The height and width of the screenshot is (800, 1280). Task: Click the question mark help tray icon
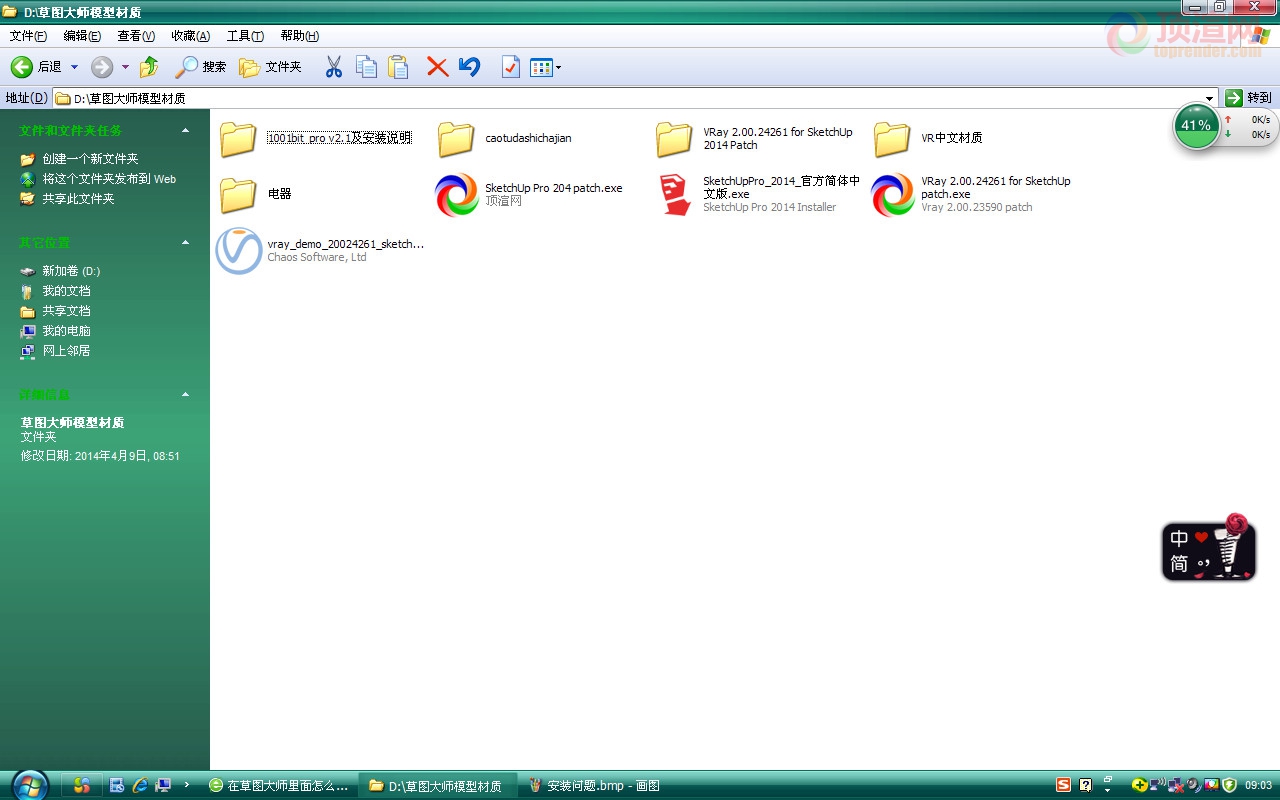coord(1085,785)
